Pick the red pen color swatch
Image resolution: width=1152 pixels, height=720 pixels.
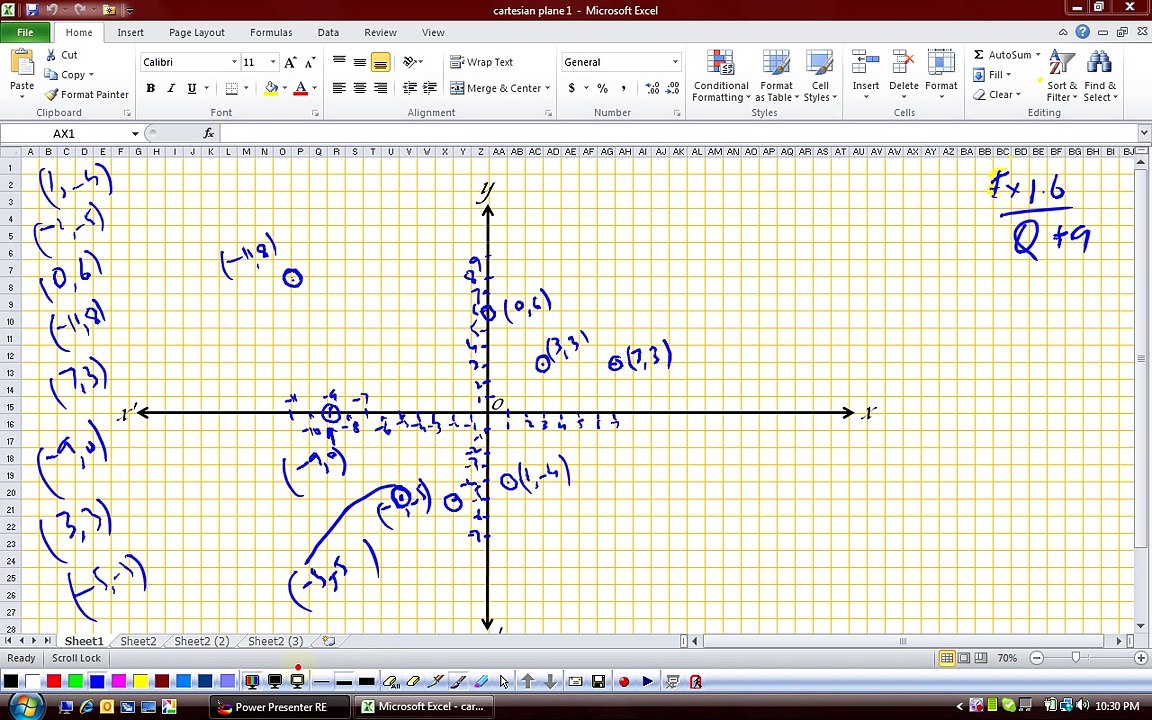[54, 681]
